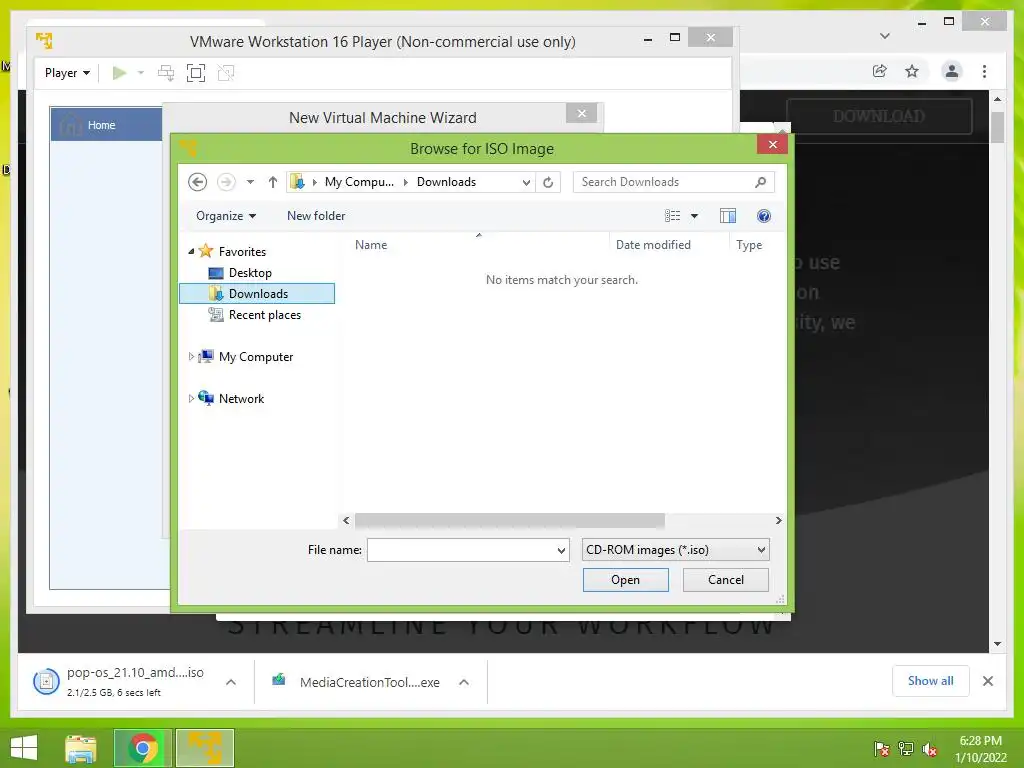The height and width of the screenshot is (768, 1024).
Task: Click Chrome share page icon
Action: (880, 71)
